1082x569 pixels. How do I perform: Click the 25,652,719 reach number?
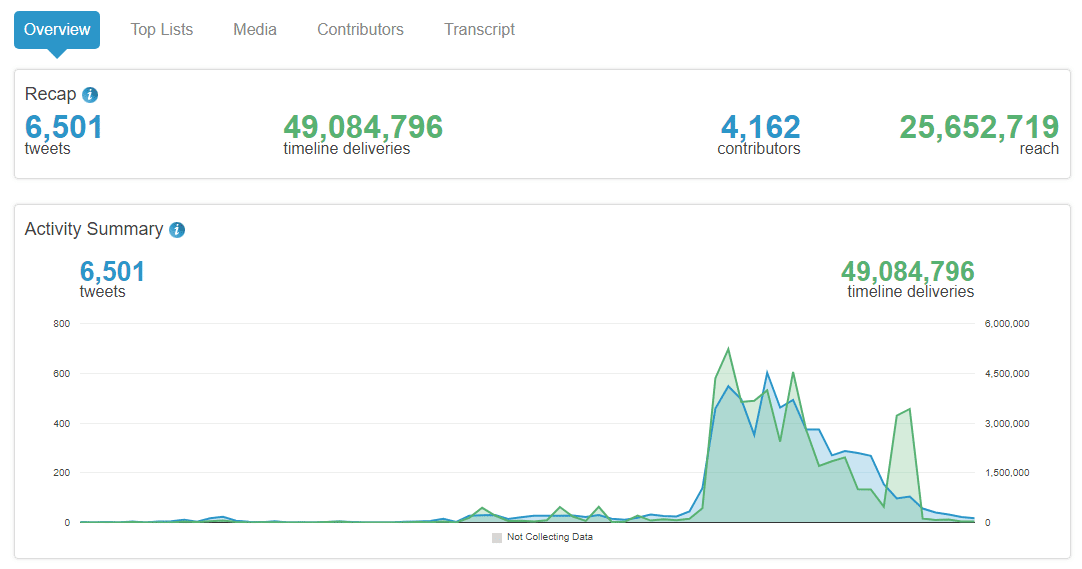coord(979,128)
